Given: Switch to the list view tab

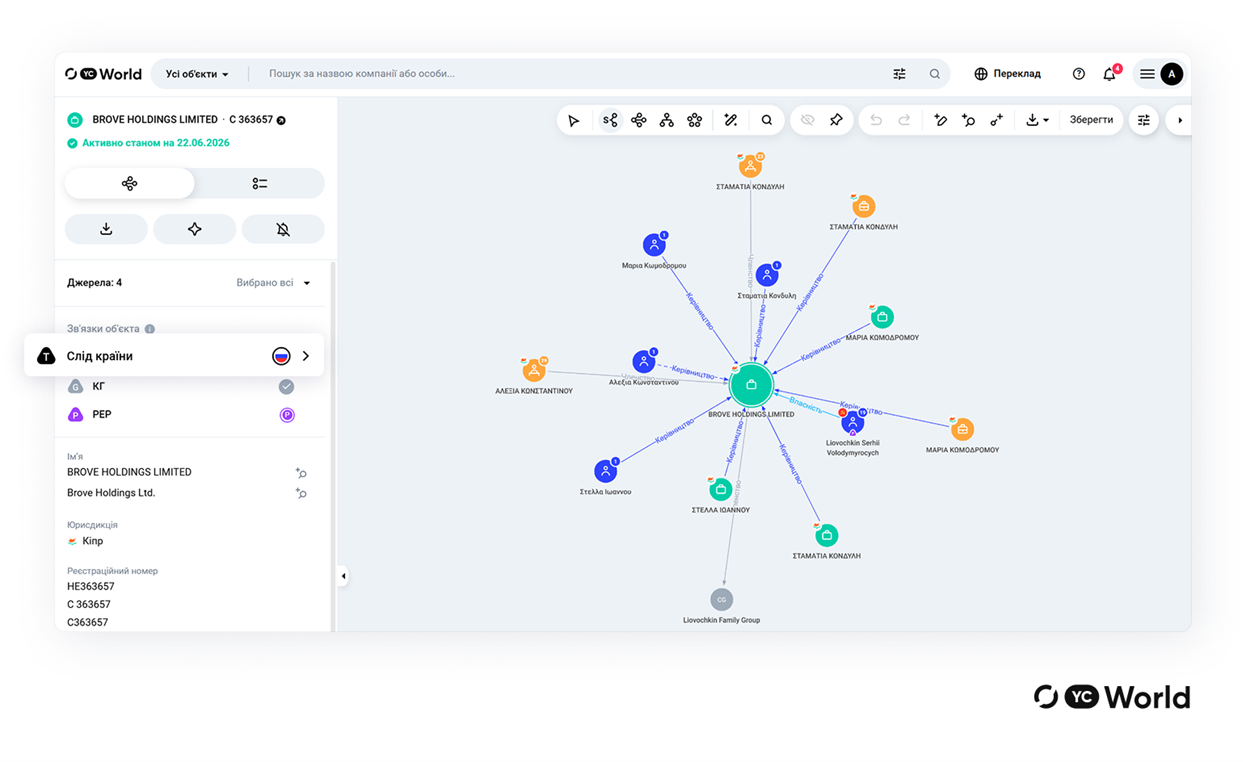Looking at the screenshot, I should point(260,184).
